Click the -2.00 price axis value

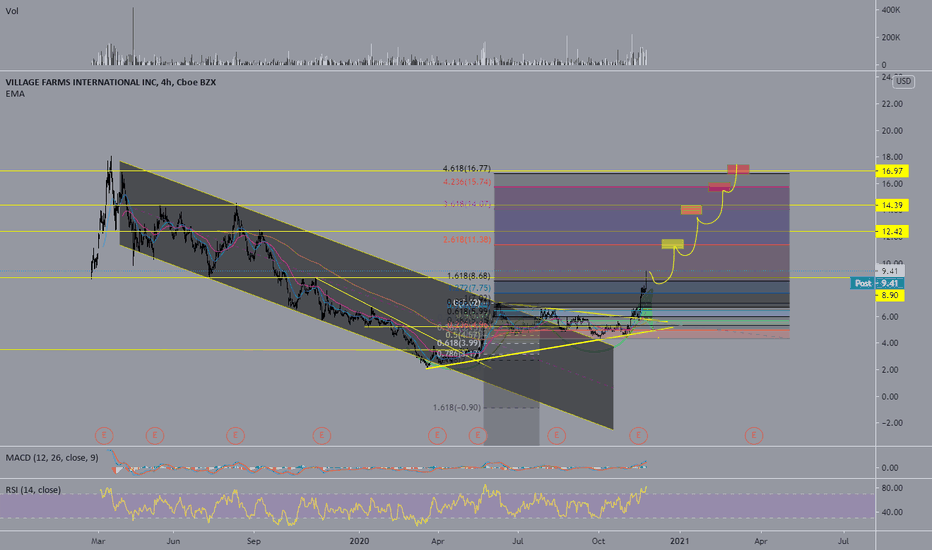[892, 423]
